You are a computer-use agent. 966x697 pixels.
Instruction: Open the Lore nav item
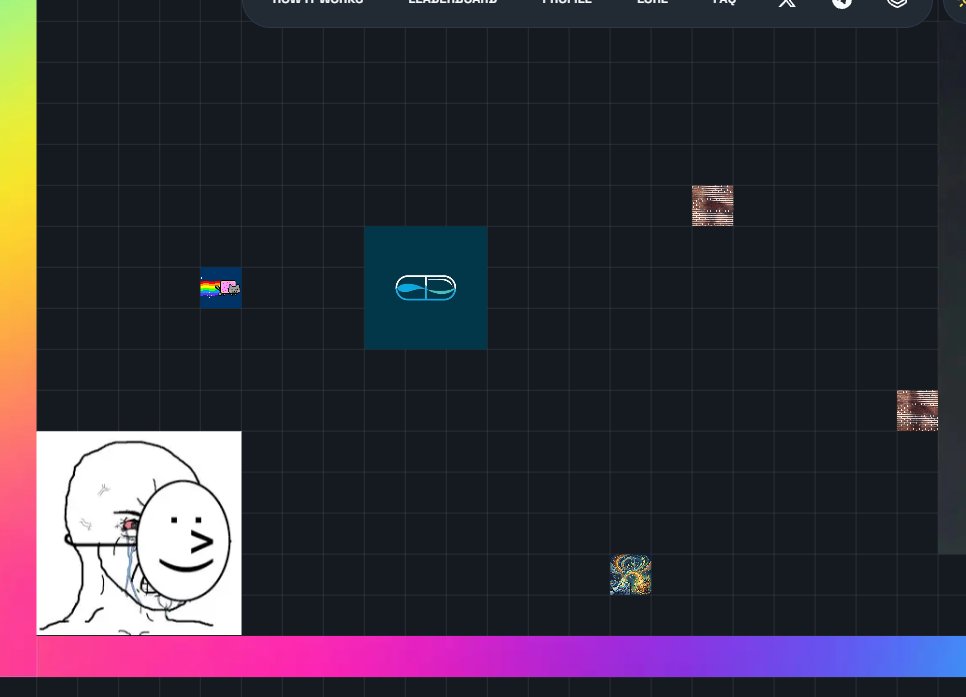click(x=652, y=2)
